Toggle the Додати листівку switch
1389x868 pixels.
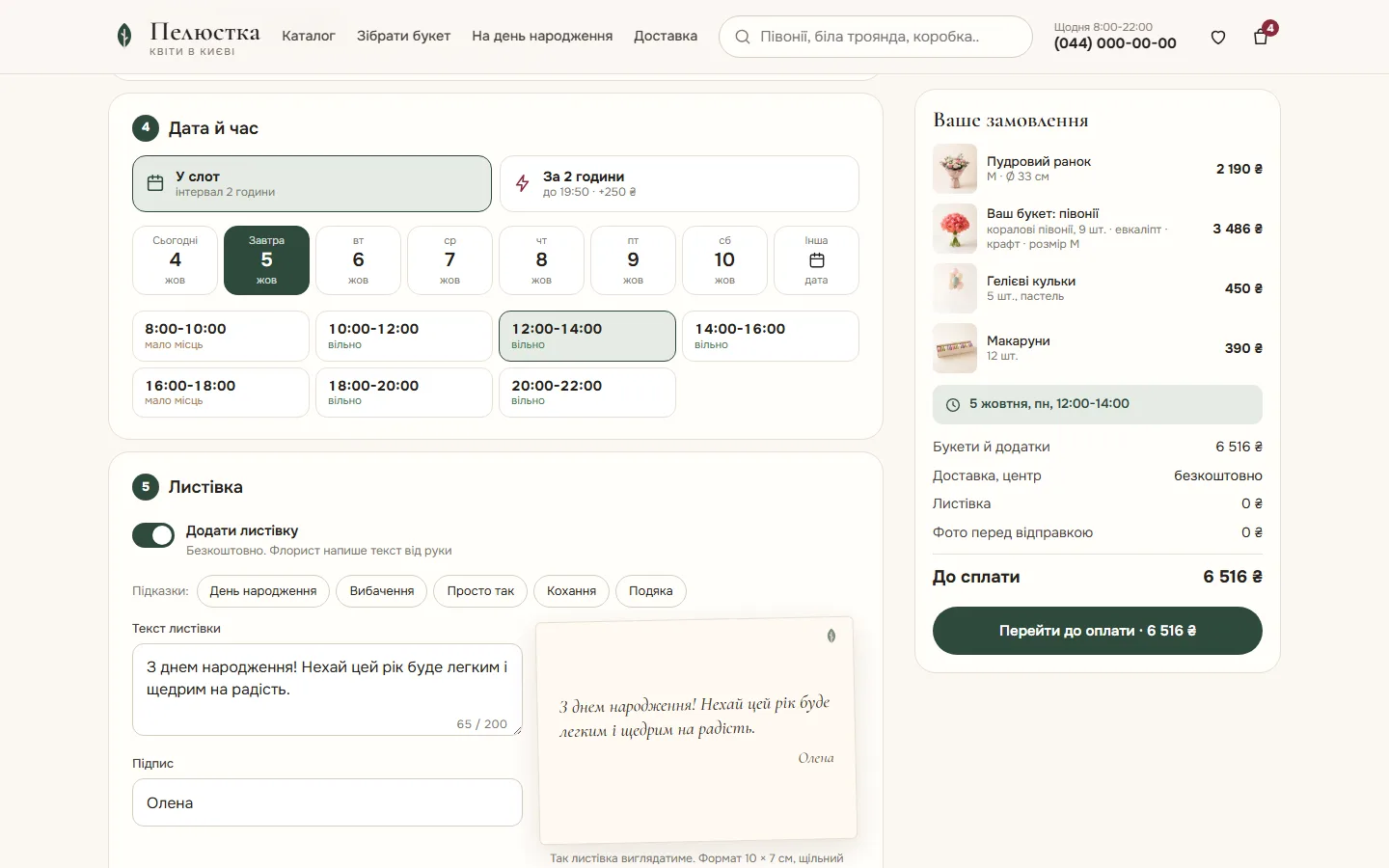click(x=153, y=535)
